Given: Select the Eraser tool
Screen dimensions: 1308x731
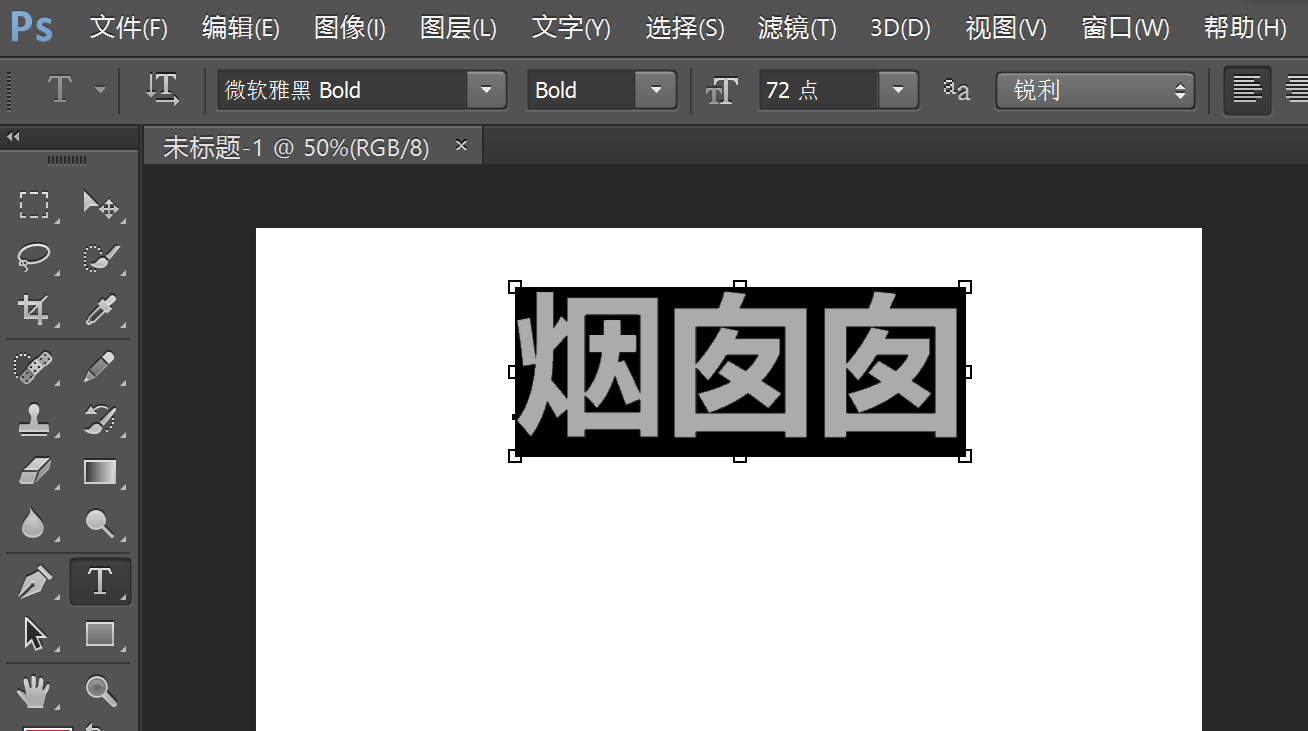Looking at the screenshot, I should point(34,471).
